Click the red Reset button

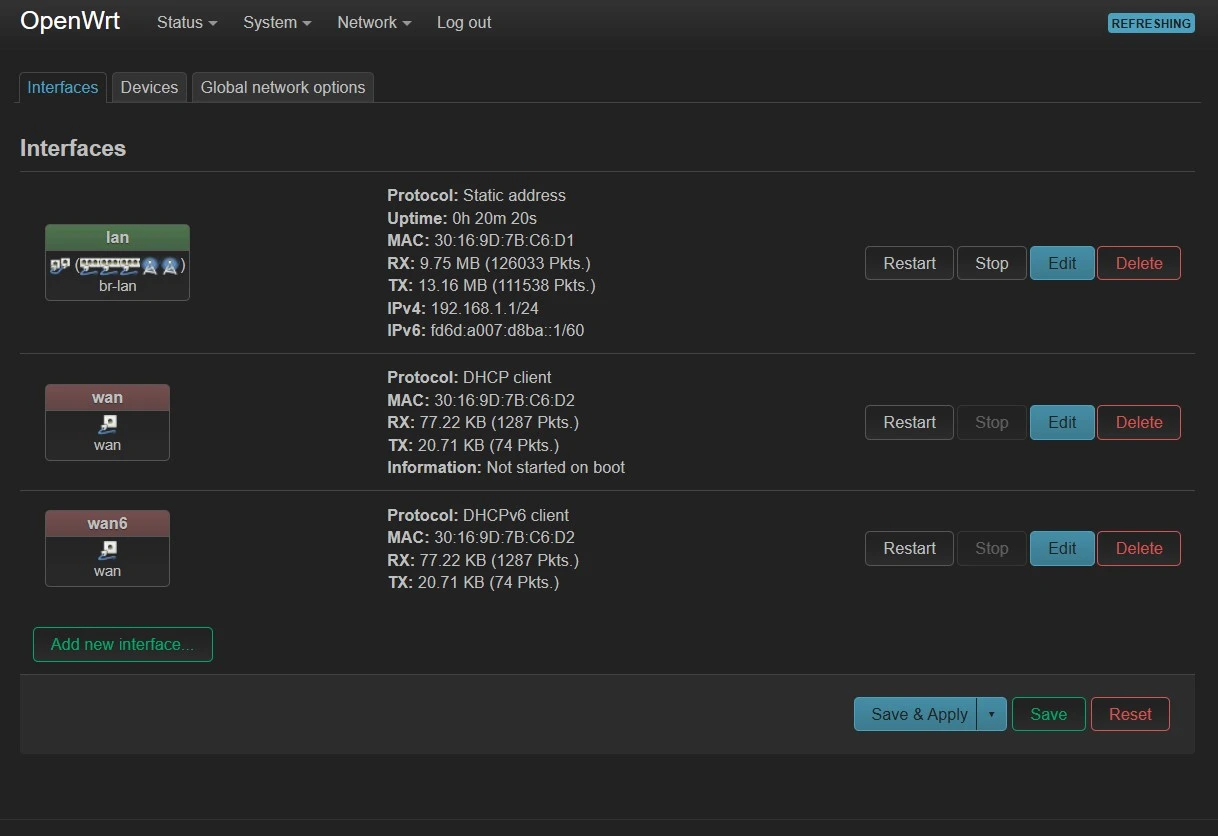1130,714
